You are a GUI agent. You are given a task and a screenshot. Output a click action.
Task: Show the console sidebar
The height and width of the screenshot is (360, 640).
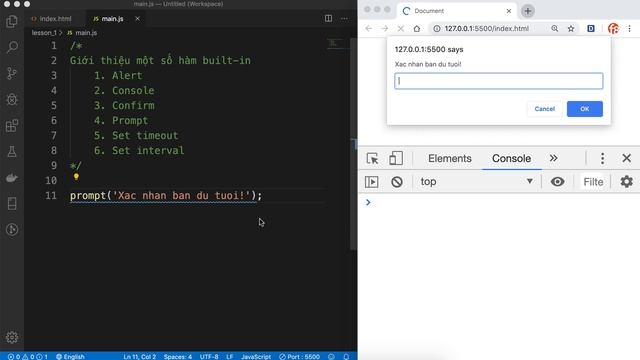coord(371,182)
